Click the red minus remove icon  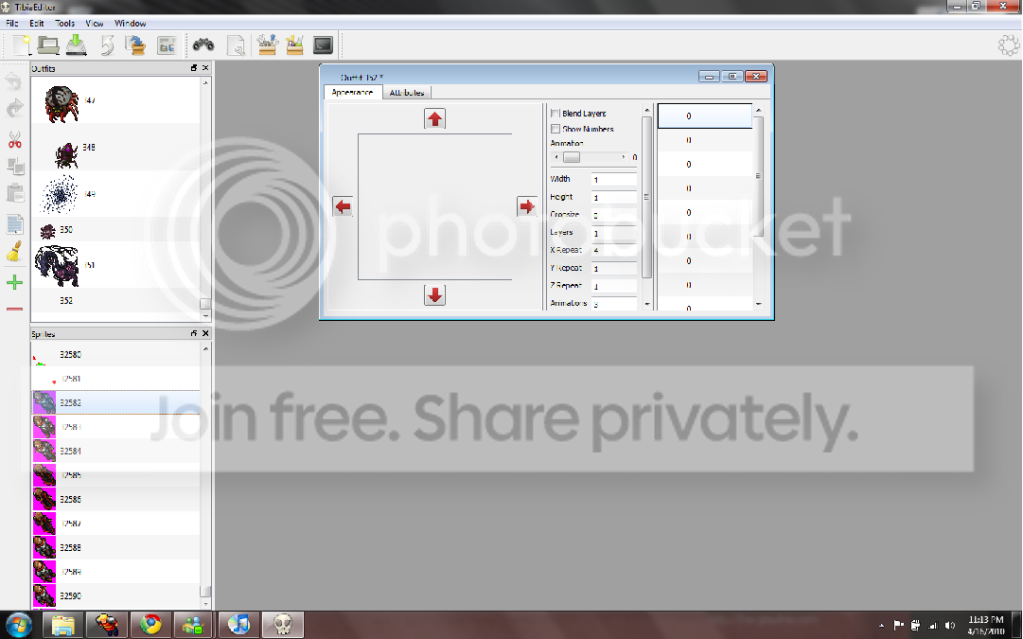14,308
